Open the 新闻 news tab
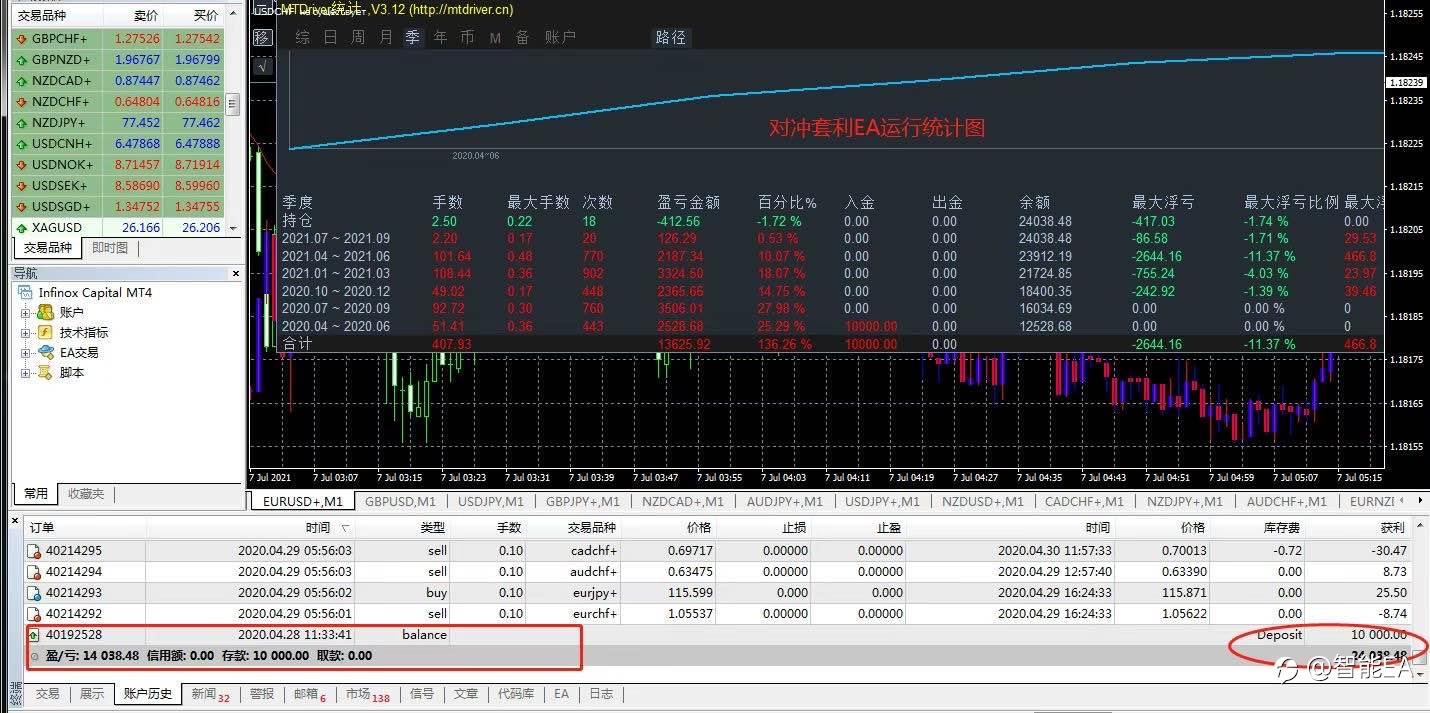The width and height of the screenshot is (1430, 713). [210, 693]
